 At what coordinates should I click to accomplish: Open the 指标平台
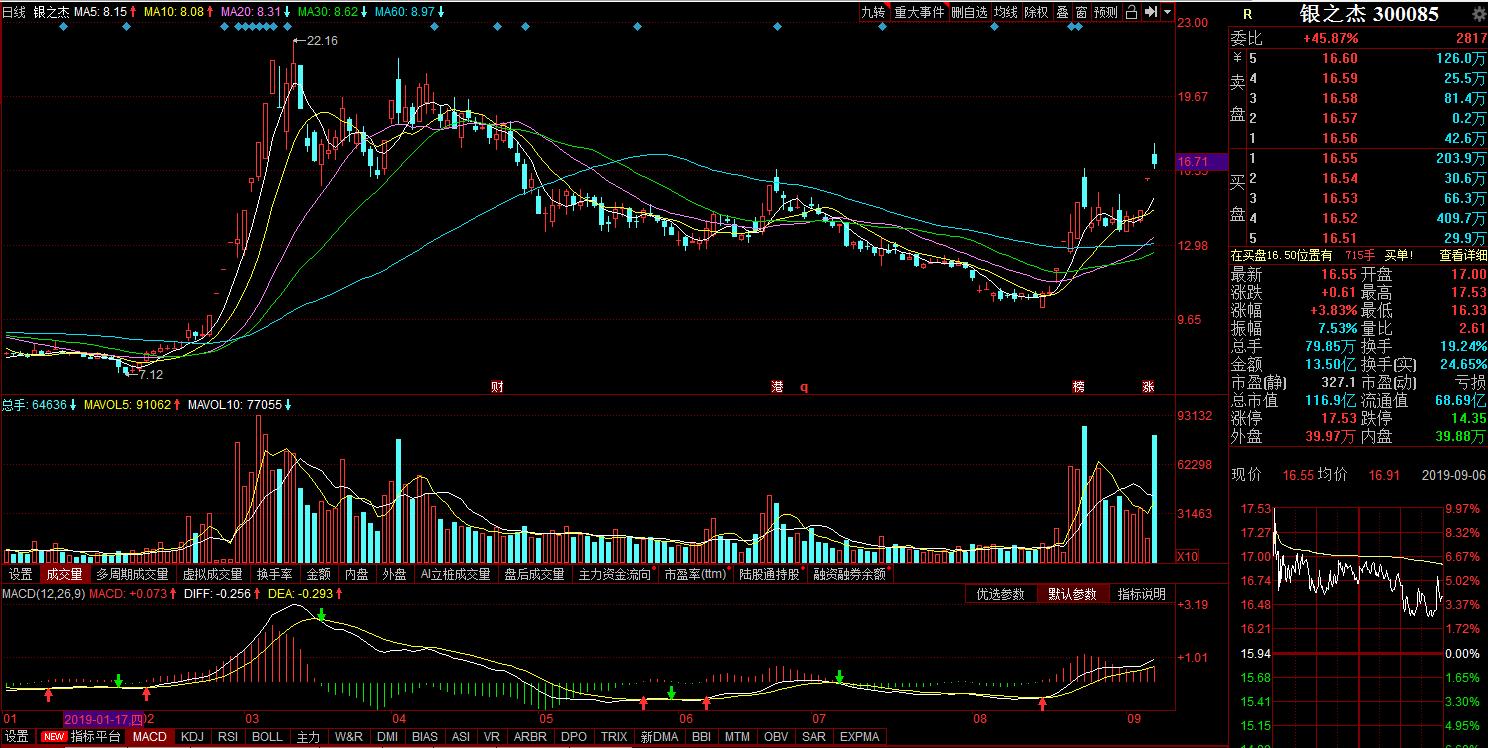click(x=96, y=737)
